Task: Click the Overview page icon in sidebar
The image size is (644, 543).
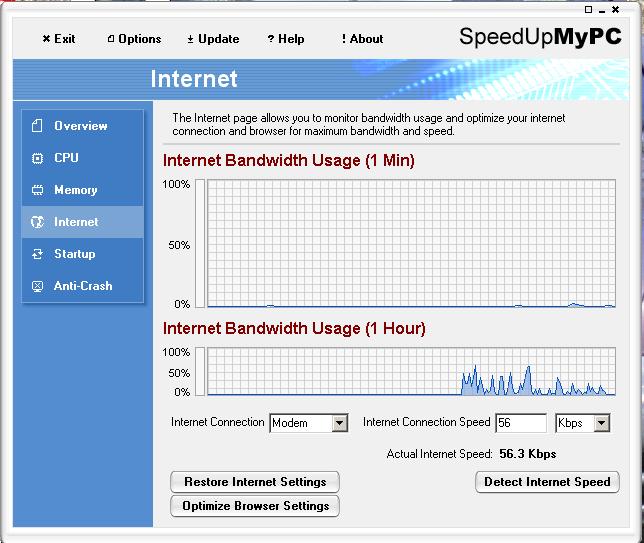Action: tap(37, 126)
